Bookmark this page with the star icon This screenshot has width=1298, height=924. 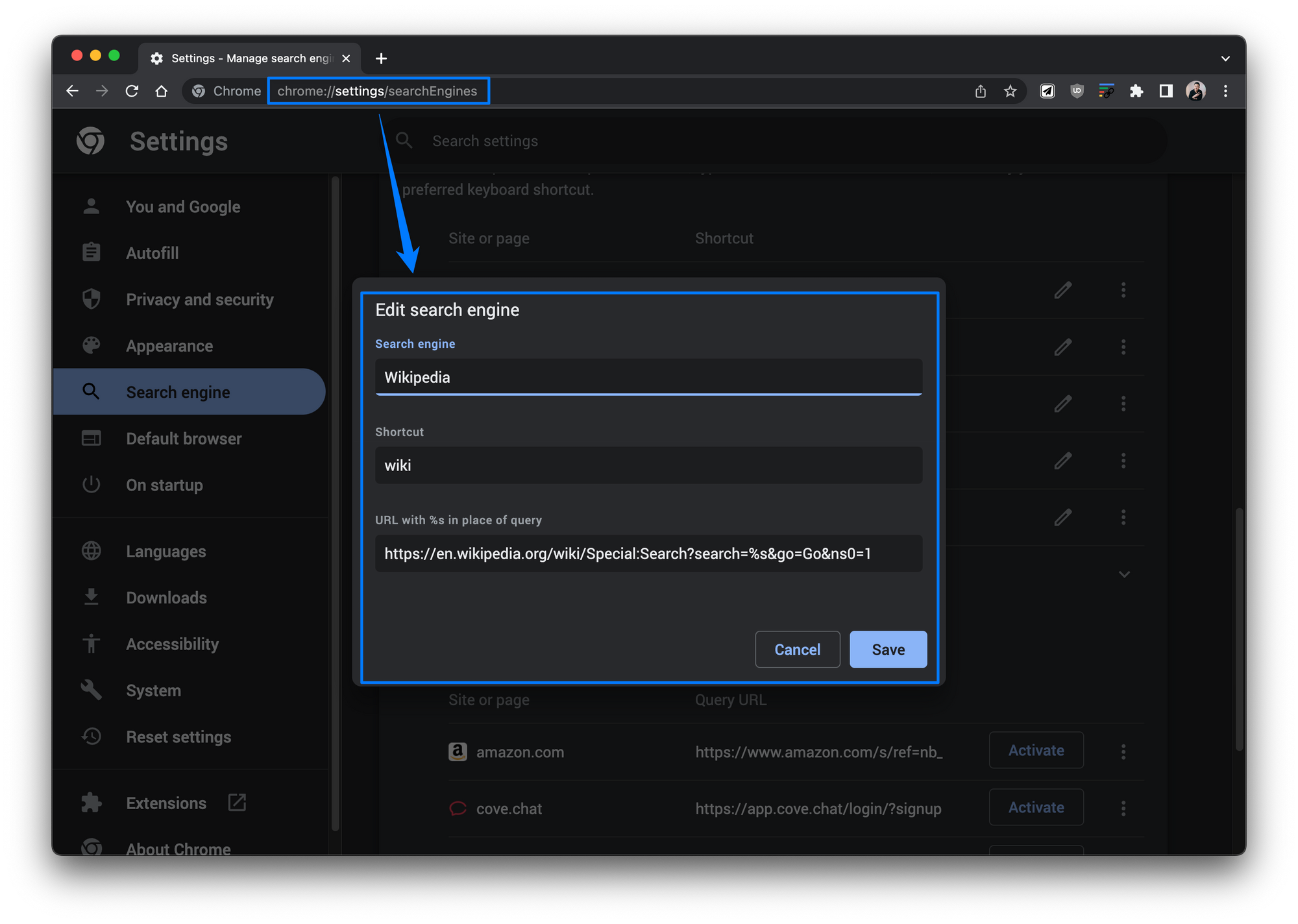[1010, 91]
